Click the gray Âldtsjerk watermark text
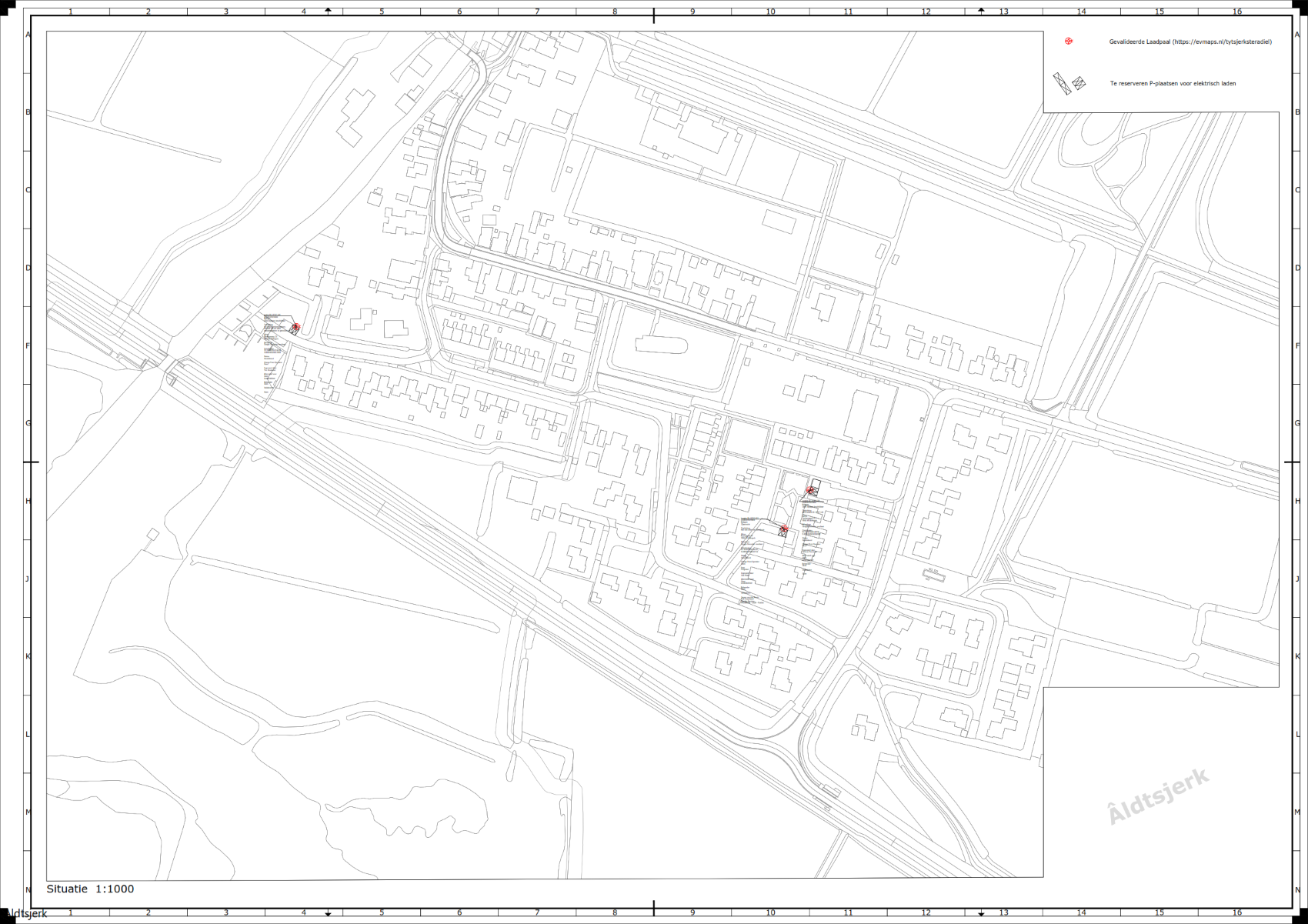This screenshot has width=1308, height=924. (x=1158, y=797)
